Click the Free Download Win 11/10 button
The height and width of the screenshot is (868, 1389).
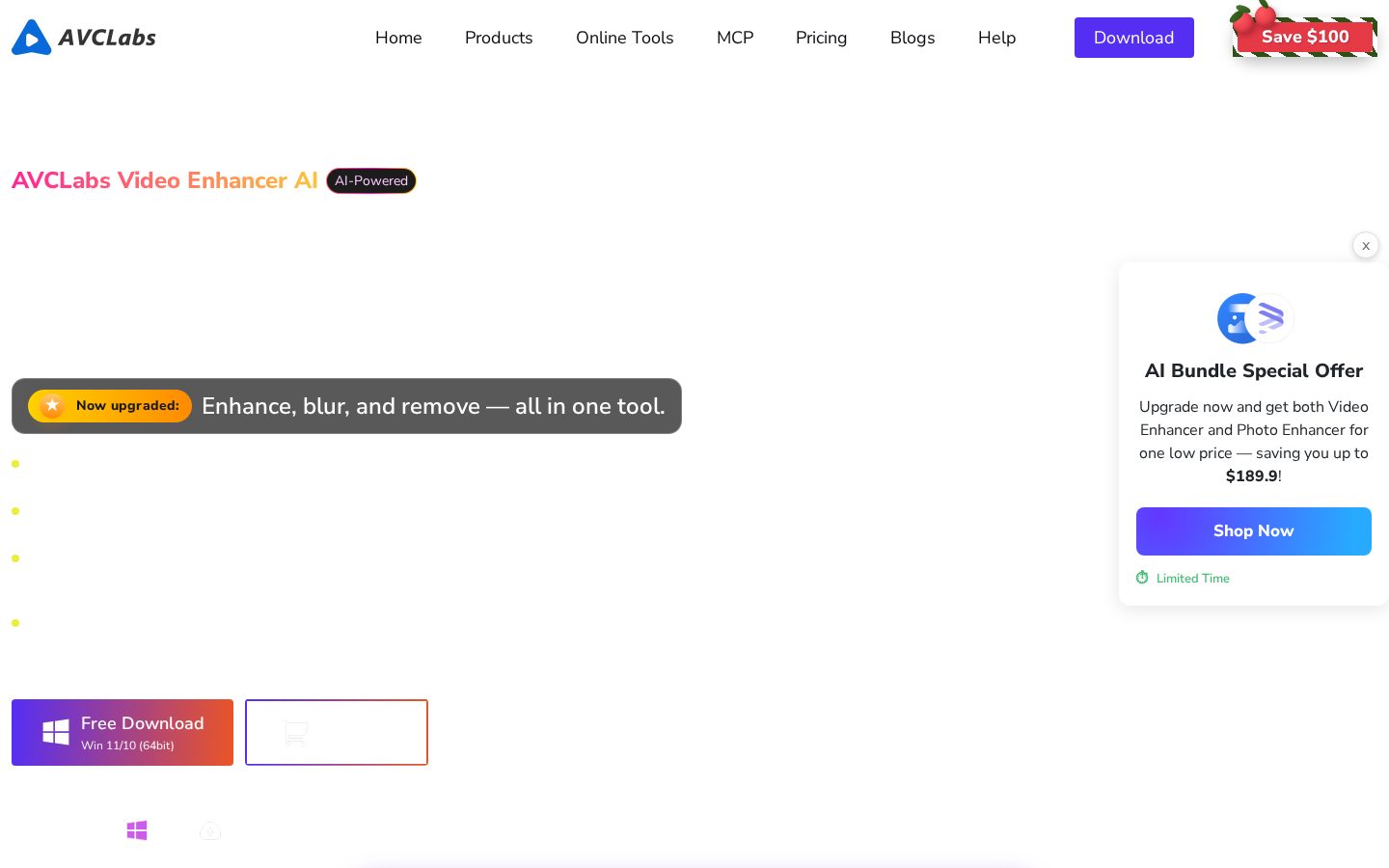point(123,733)
